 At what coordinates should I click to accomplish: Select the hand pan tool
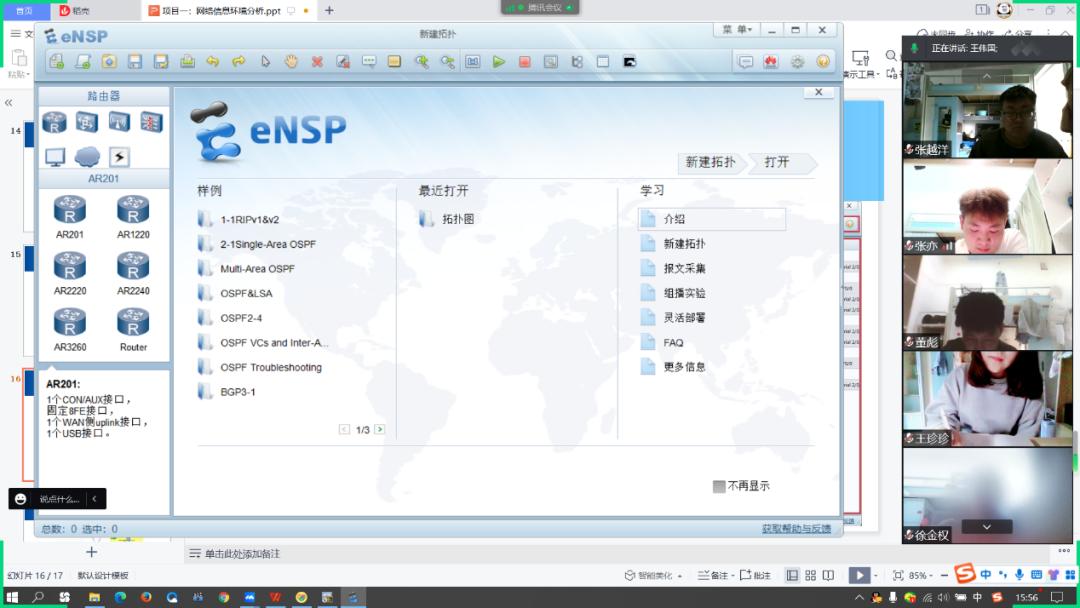coord(291,62)
